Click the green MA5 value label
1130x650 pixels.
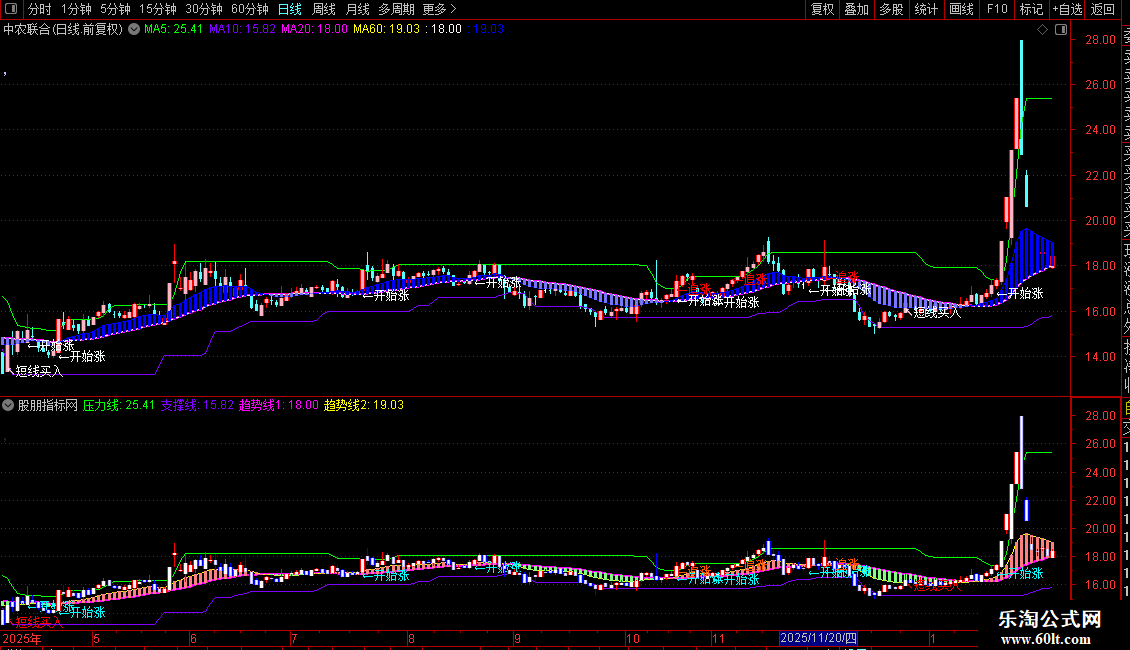(x=174, y=30)
